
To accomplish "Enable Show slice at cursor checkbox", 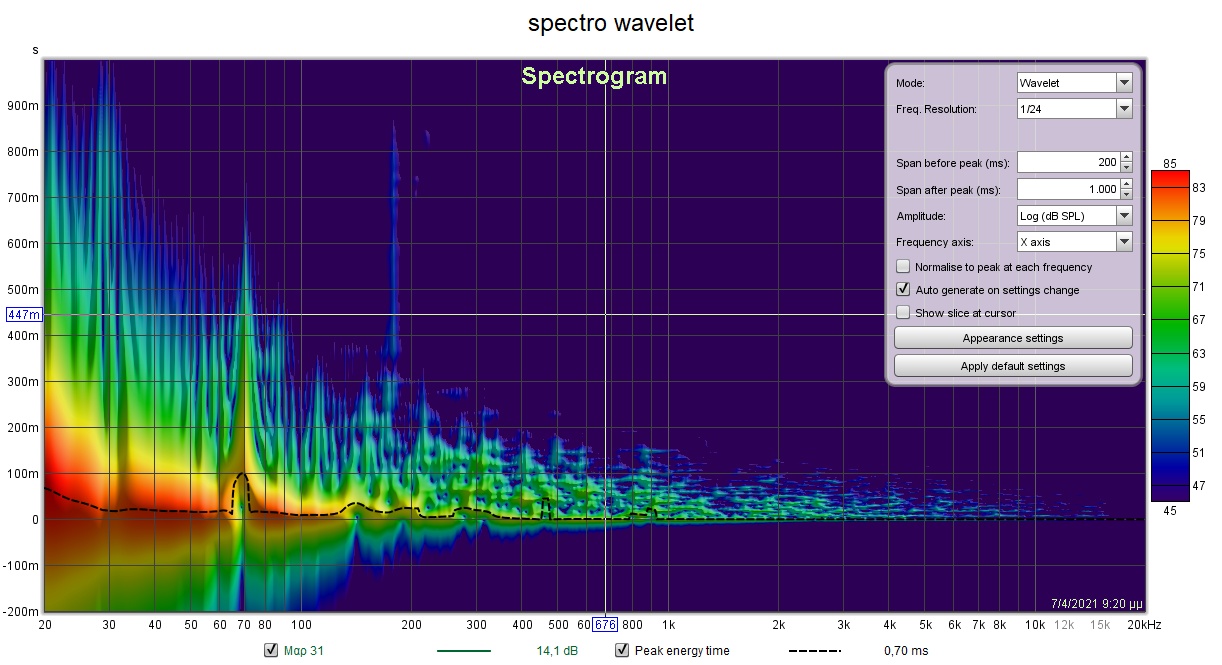I will click(x=903, y=313).
